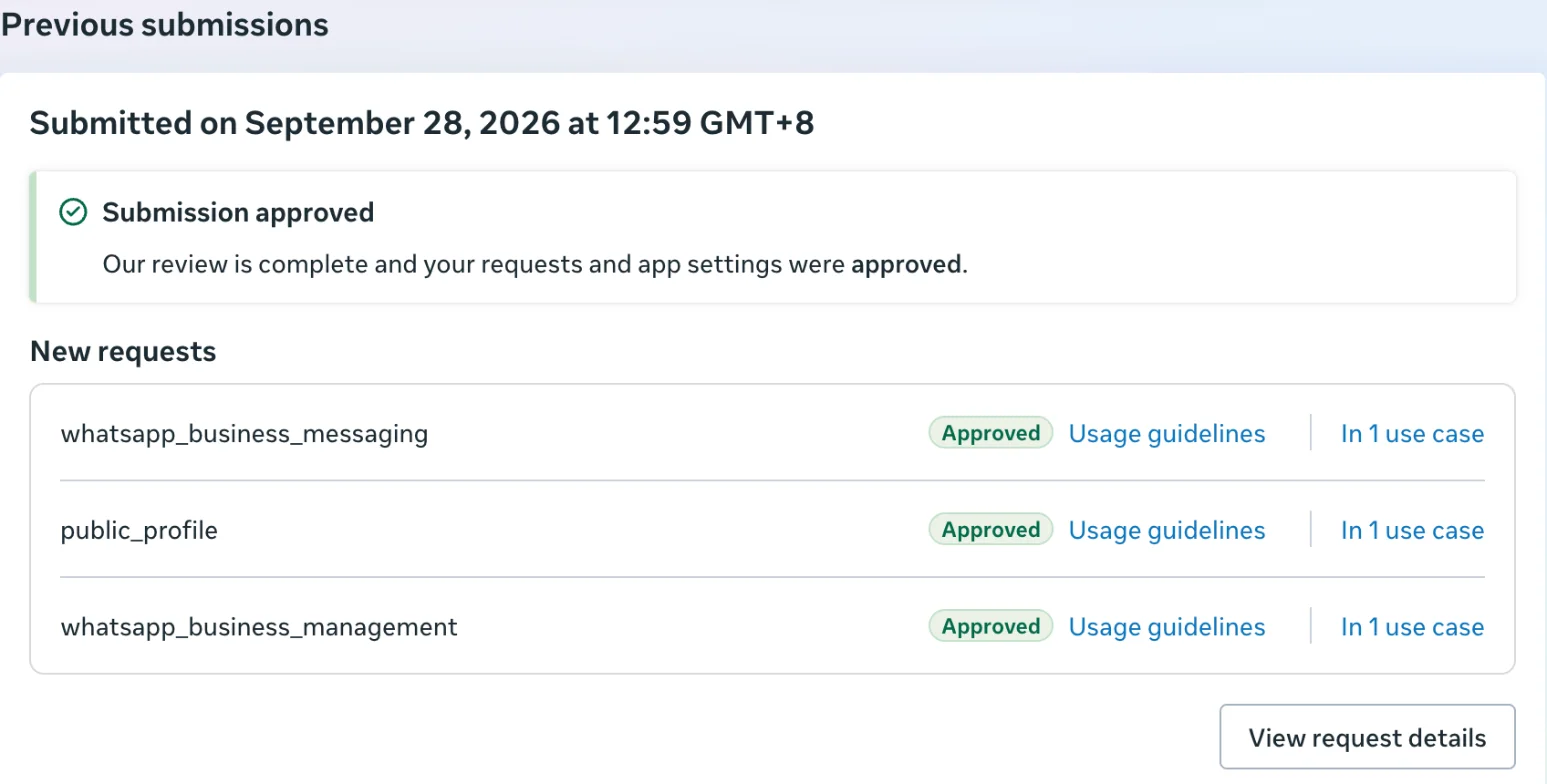Click the 'Our review is complete' message text
This screenshot has height=784, width=1547.
536,265
